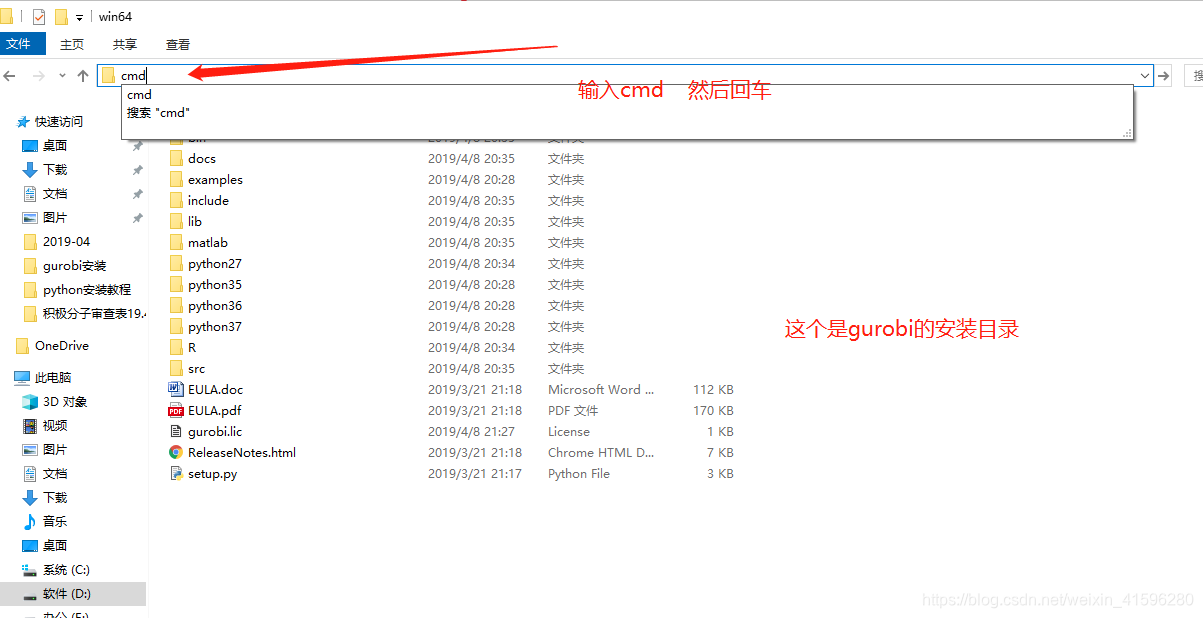Screen dimensions: 1203x618
Task: Open the recent locations dropdown chevron
Action: tap(62, 76)
